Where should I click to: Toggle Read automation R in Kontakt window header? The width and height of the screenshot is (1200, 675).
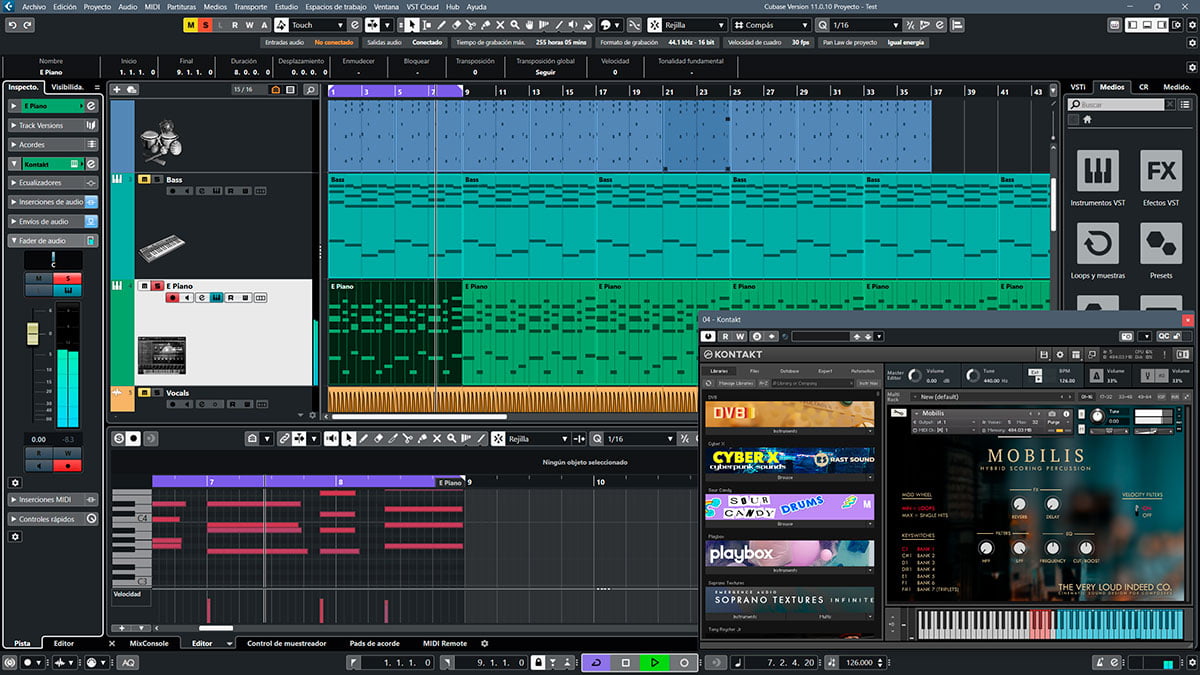(x=726, y=336)
